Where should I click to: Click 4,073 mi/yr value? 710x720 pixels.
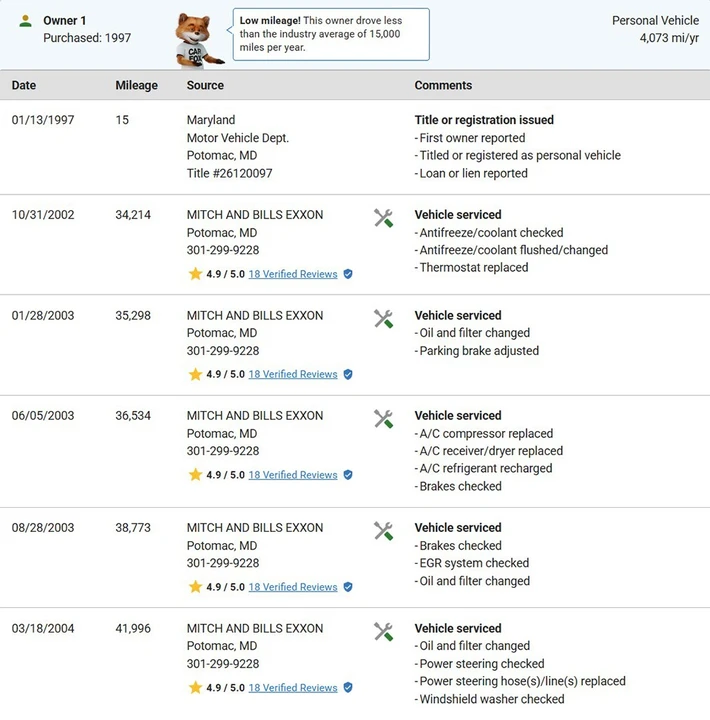coord(670,38)
